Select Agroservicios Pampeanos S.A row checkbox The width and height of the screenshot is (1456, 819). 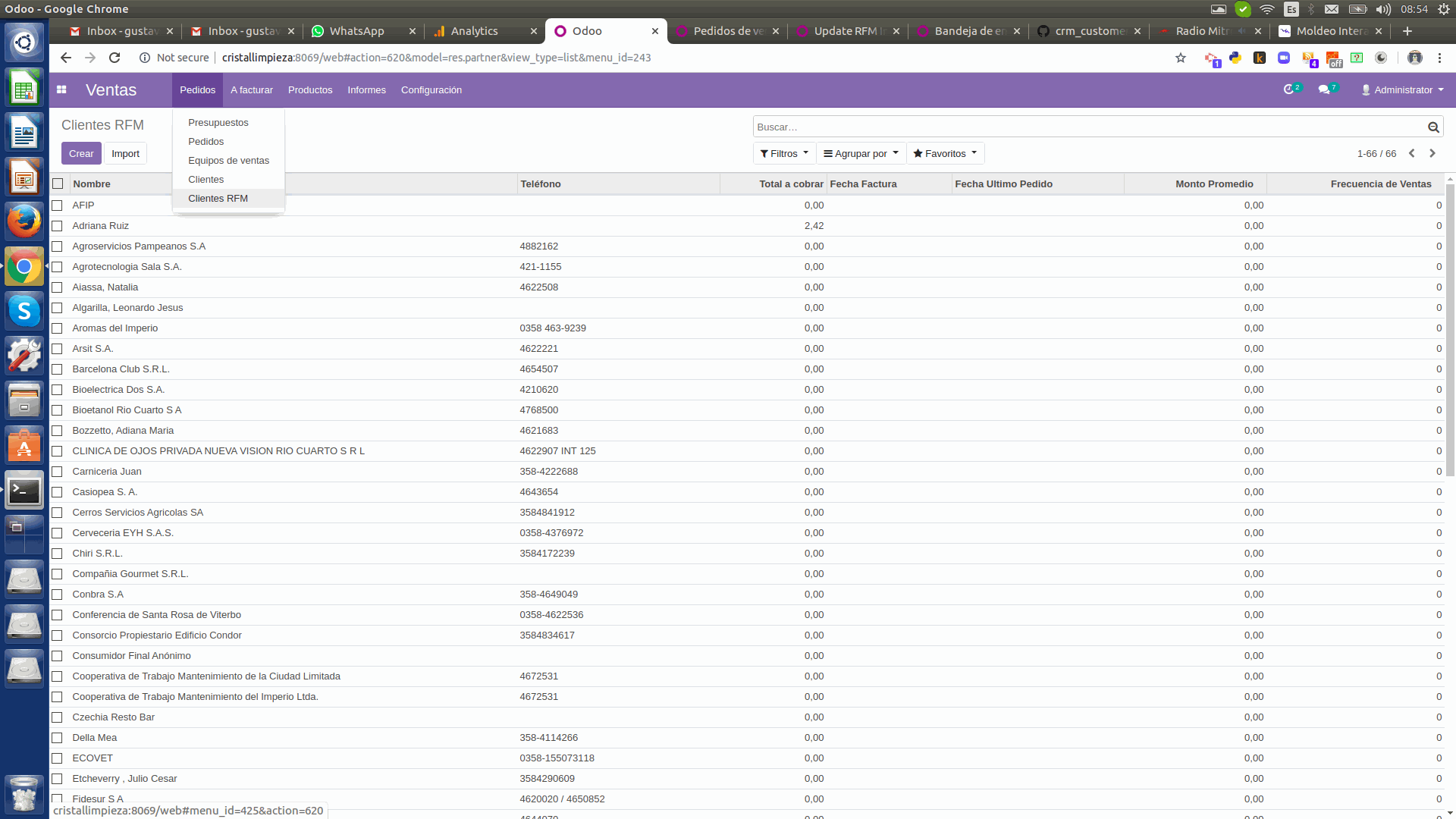[58, 246]
